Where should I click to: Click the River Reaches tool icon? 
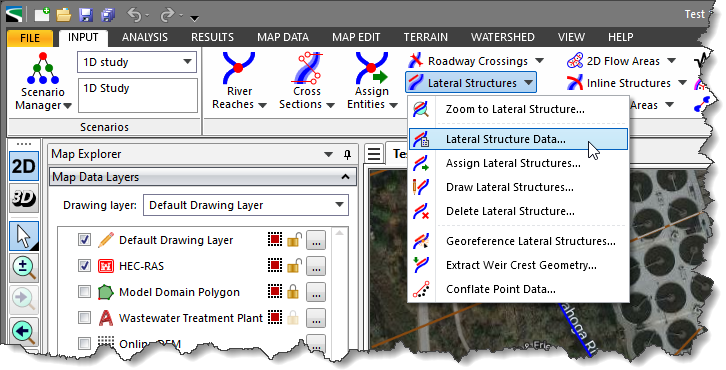tap(239, 68)
